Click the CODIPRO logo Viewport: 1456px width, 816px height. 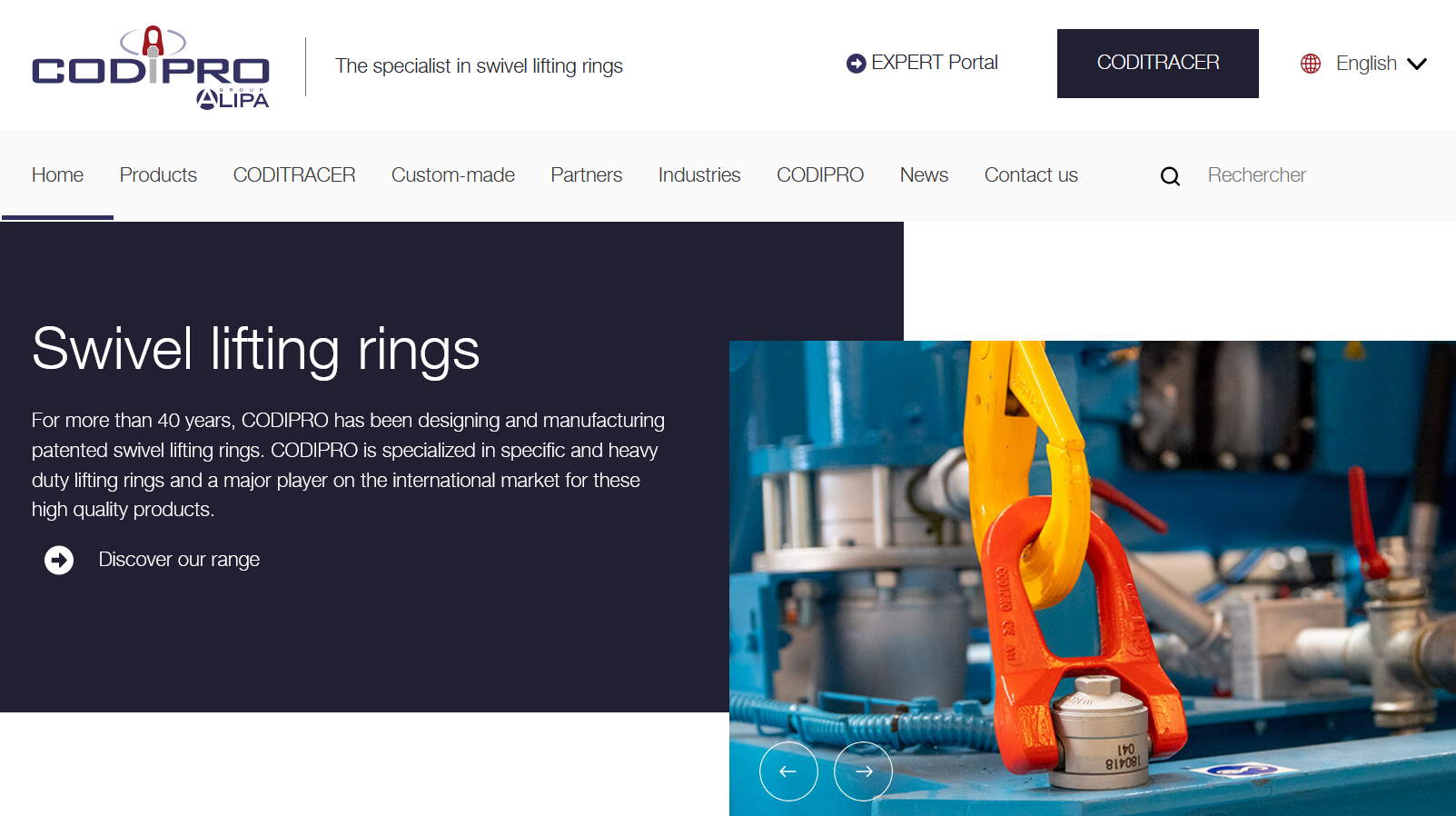(151, 67)
